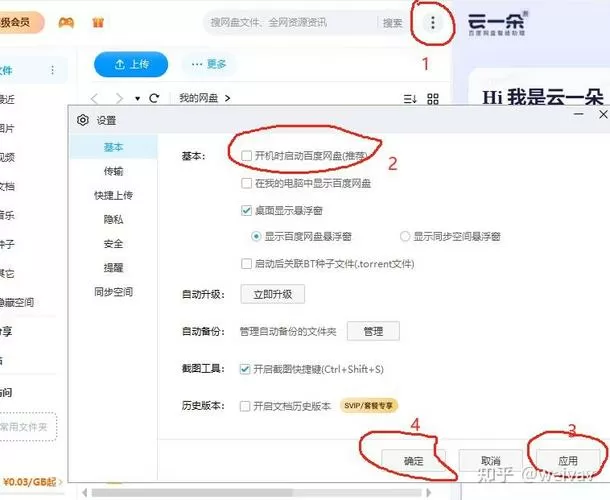Click the horizontal scrollbar right arrow
Viewport: 610px width, 500px height.
coord(428,493)
